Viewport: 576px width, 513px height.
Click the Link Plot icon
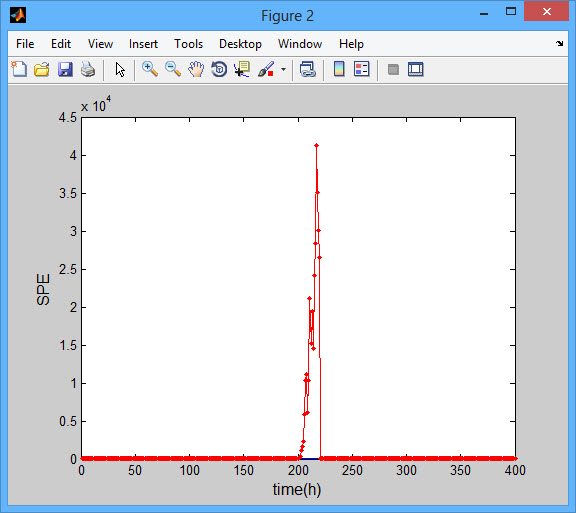tap(307, 69)
